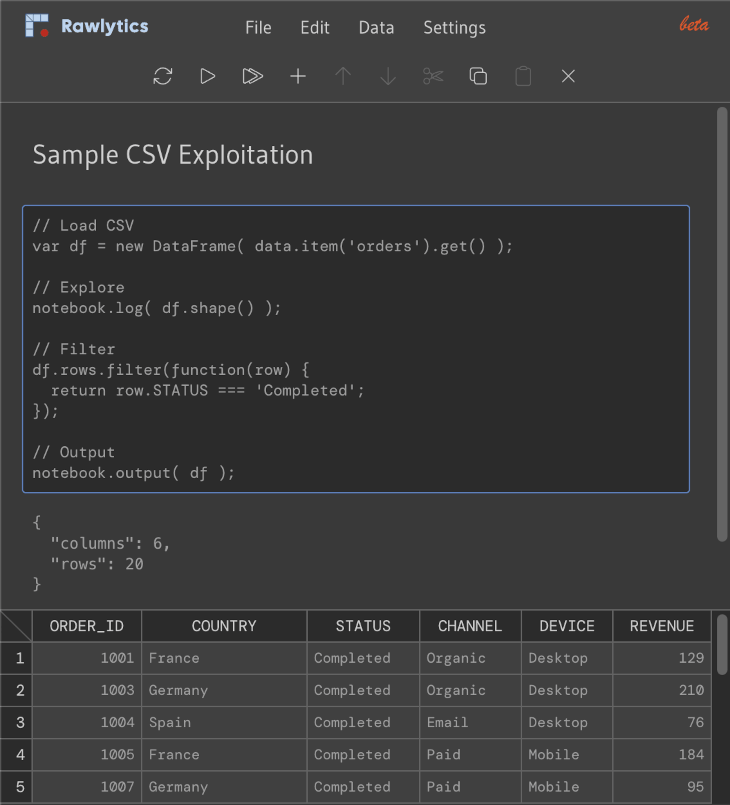Click the Email channel cell

[x=470, y=723]
